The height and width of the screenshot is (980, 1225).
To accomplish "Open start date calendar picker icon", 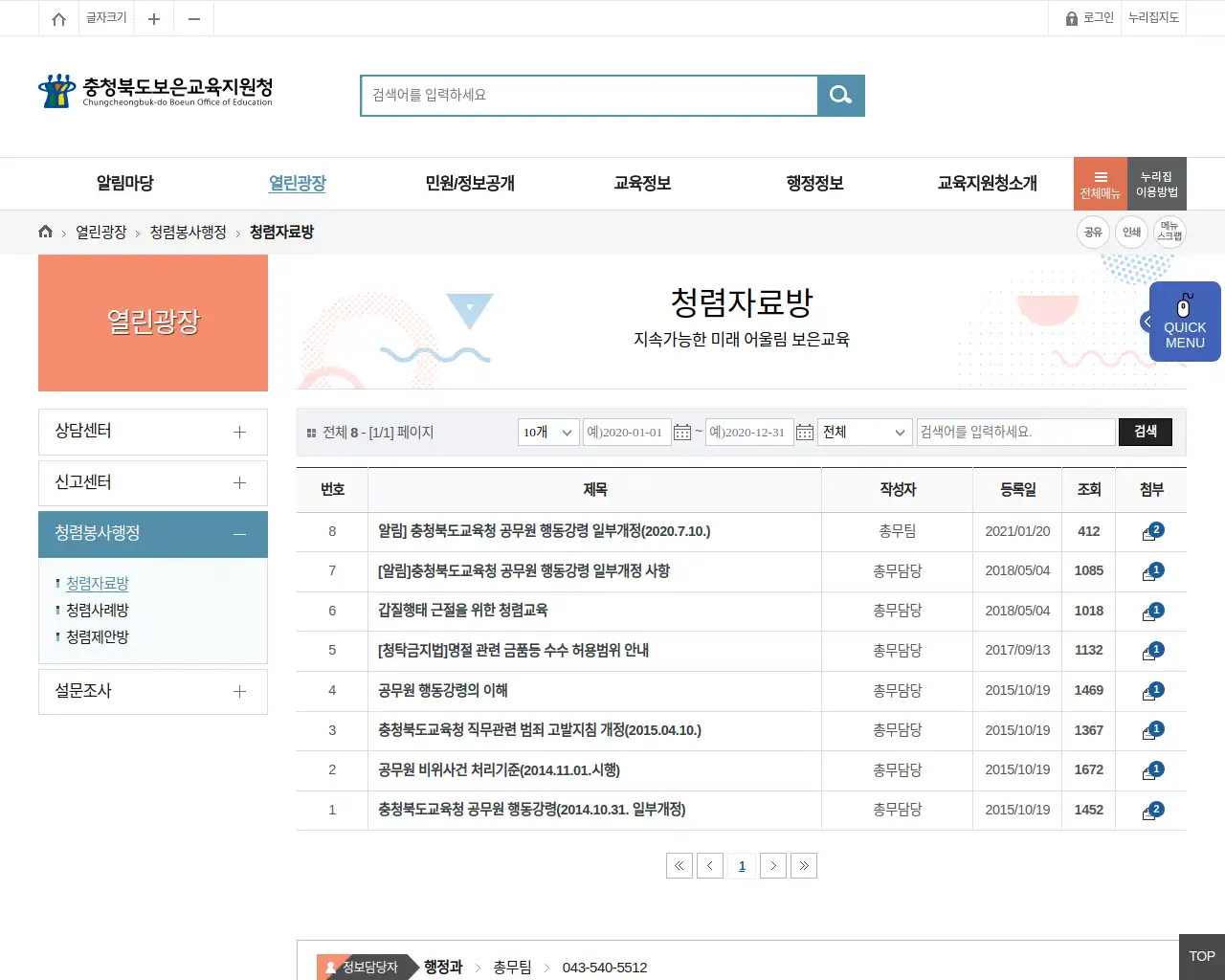I will tap(682, 433).
